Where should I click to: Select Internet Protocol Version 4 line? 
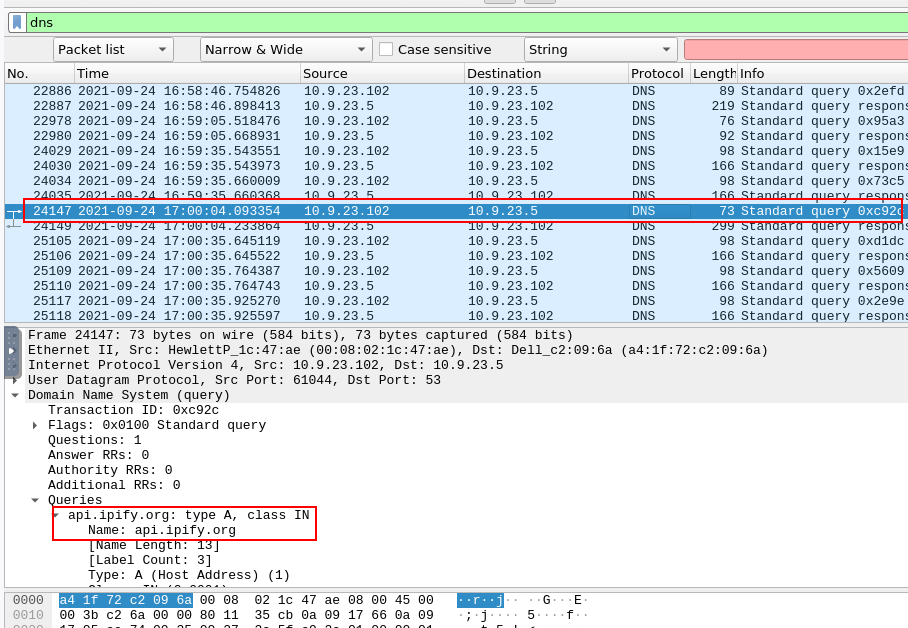(265, 366)
